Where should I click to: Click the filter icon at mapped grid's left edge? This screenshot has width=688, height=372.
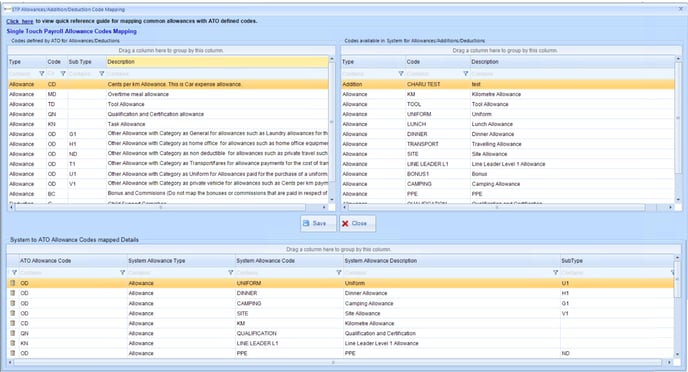coord(14,272)
